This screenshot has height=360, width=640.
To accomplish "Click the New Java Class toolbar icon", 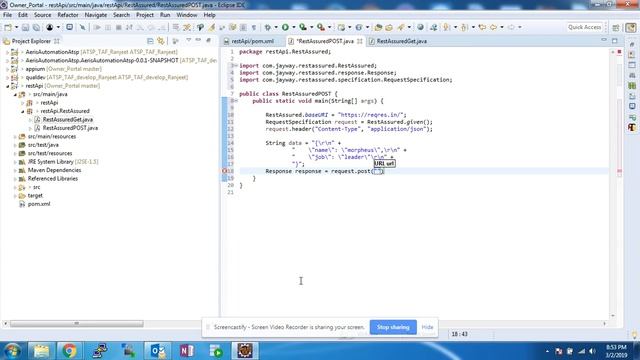I will click(x=359, y=27).
